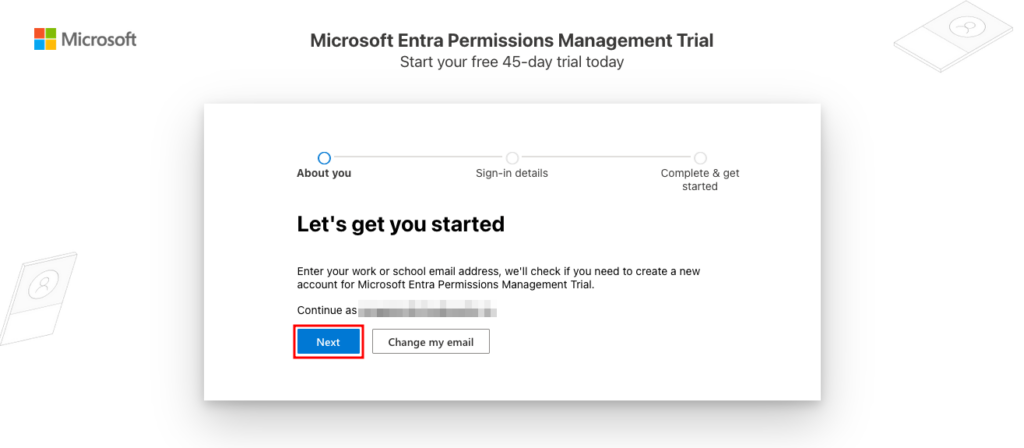The height and width of the screenshot is (448, 1024).
Task: Click the Next button
Action: (328, 342)
